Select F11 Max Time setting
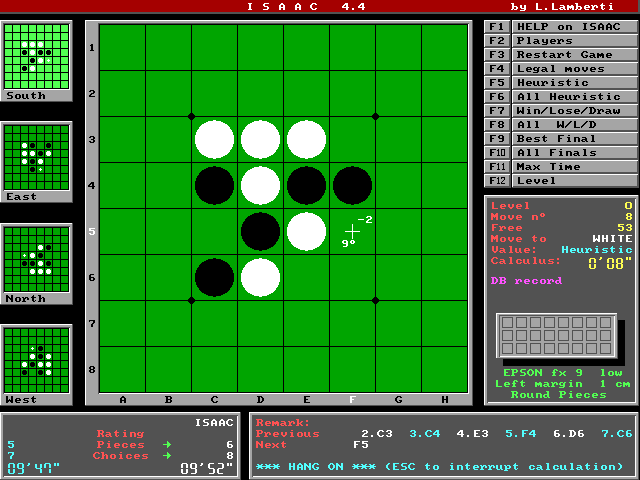 pos(560,166)
